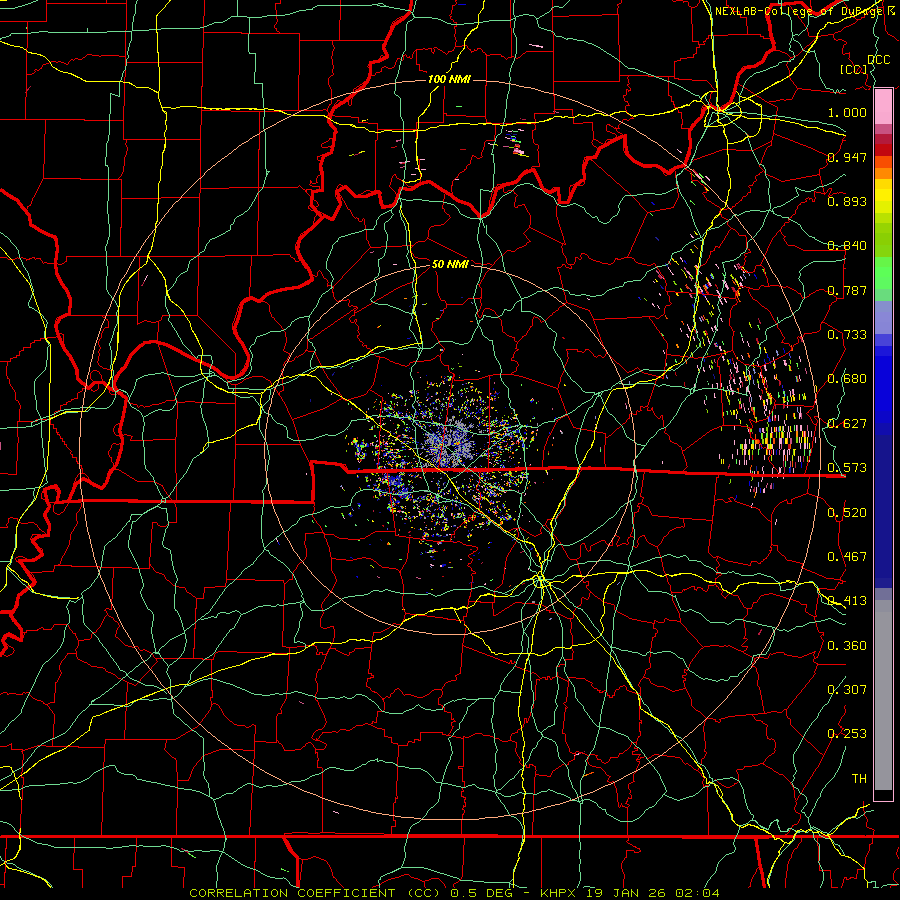
Task: Click the 50 NMI range ring label
Action: pyautogui.click(x=450, y=264)
